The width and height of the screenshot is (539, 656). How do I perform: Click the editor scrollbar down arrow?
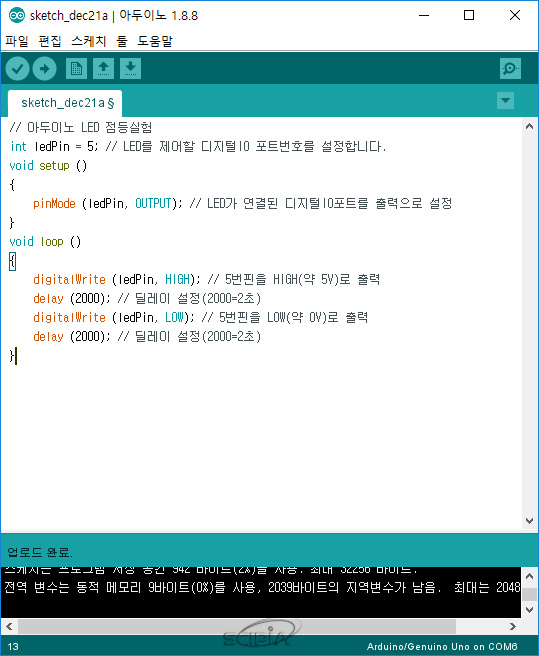[529, 521]
